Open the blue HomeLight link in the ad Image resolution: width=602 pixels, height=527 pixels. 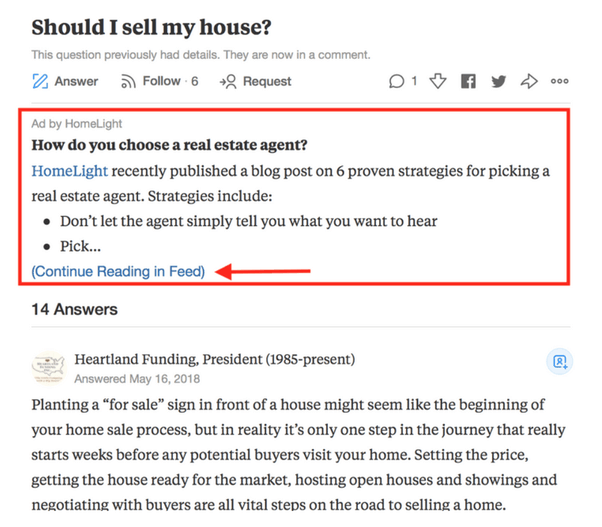[x=70, y=171]
